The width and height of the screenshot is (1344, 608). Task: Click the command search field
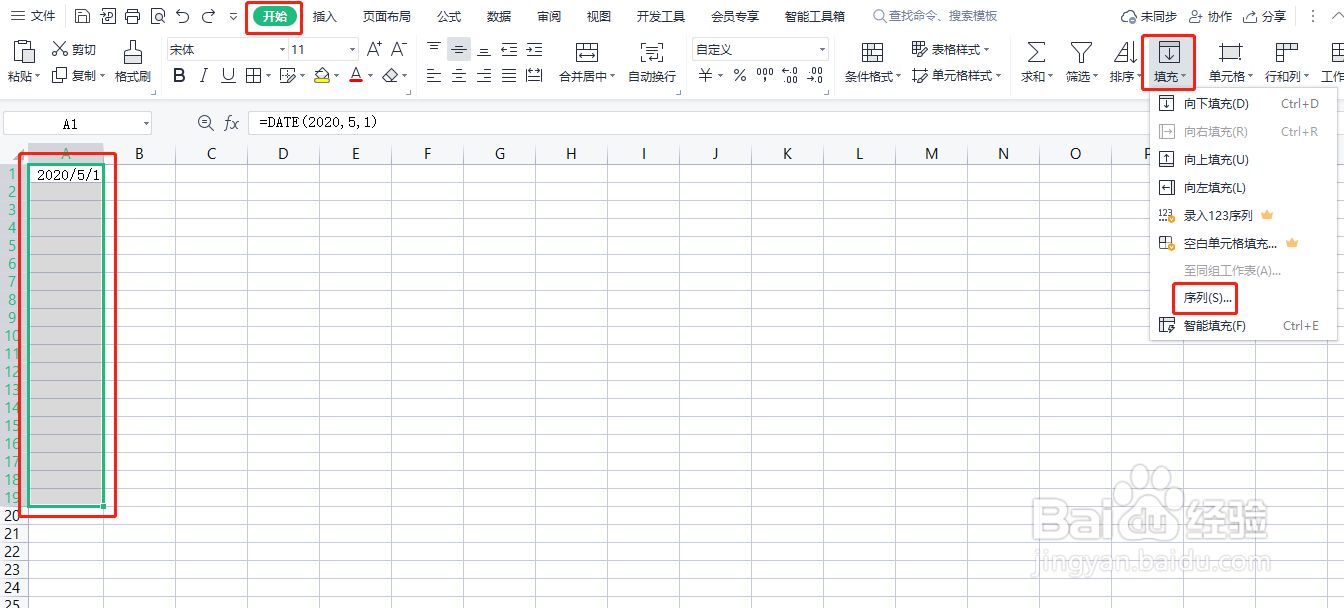pos(936,16)
